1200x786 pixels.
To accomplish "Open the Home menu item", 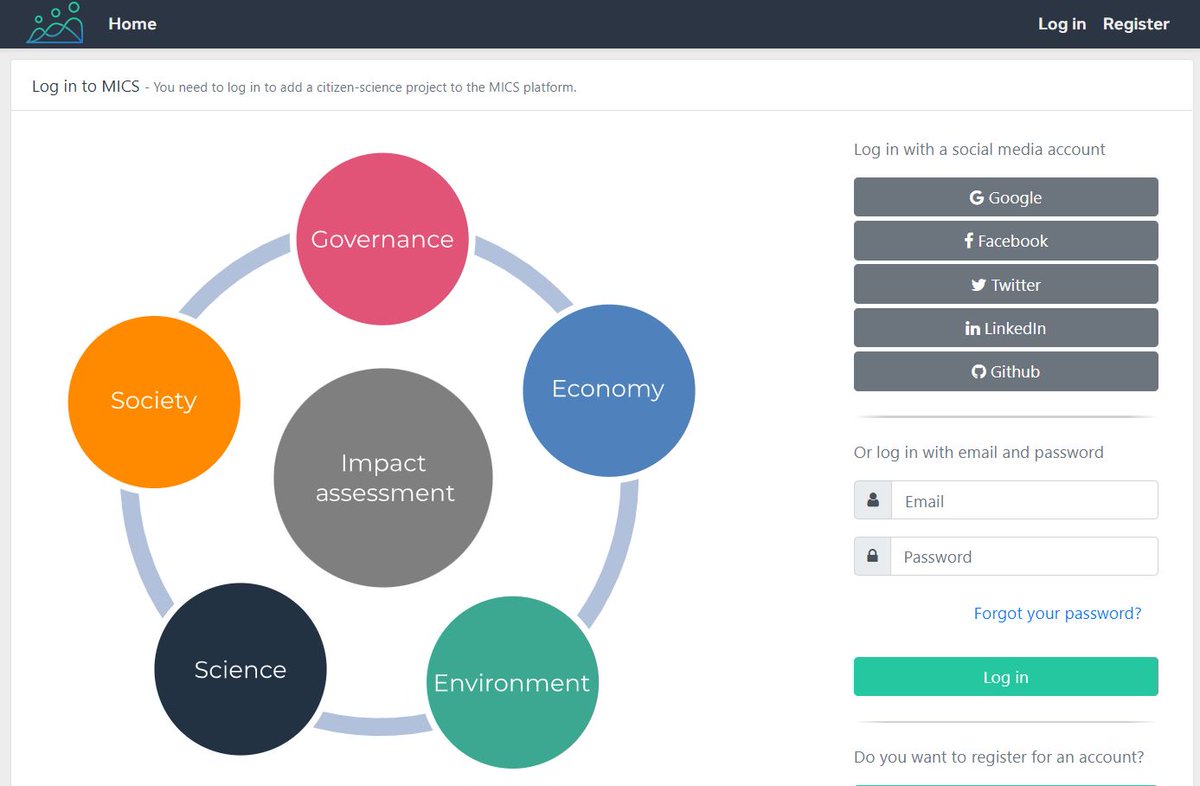I will pyautogui.click(x=132, y=24).
